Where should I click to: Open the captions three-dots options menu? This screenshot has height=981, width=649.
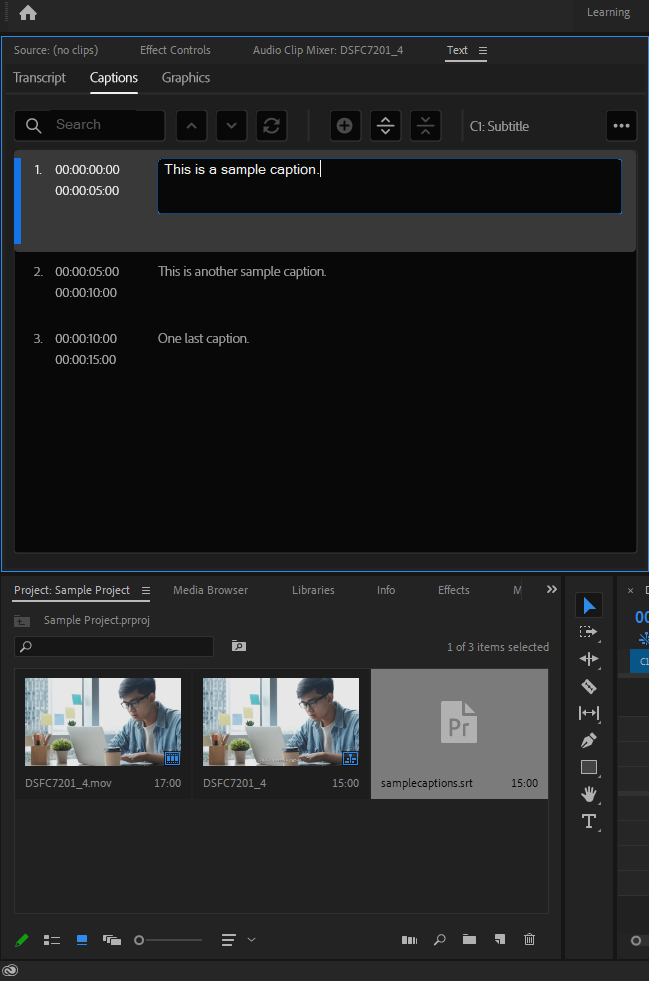coord(621,126)
